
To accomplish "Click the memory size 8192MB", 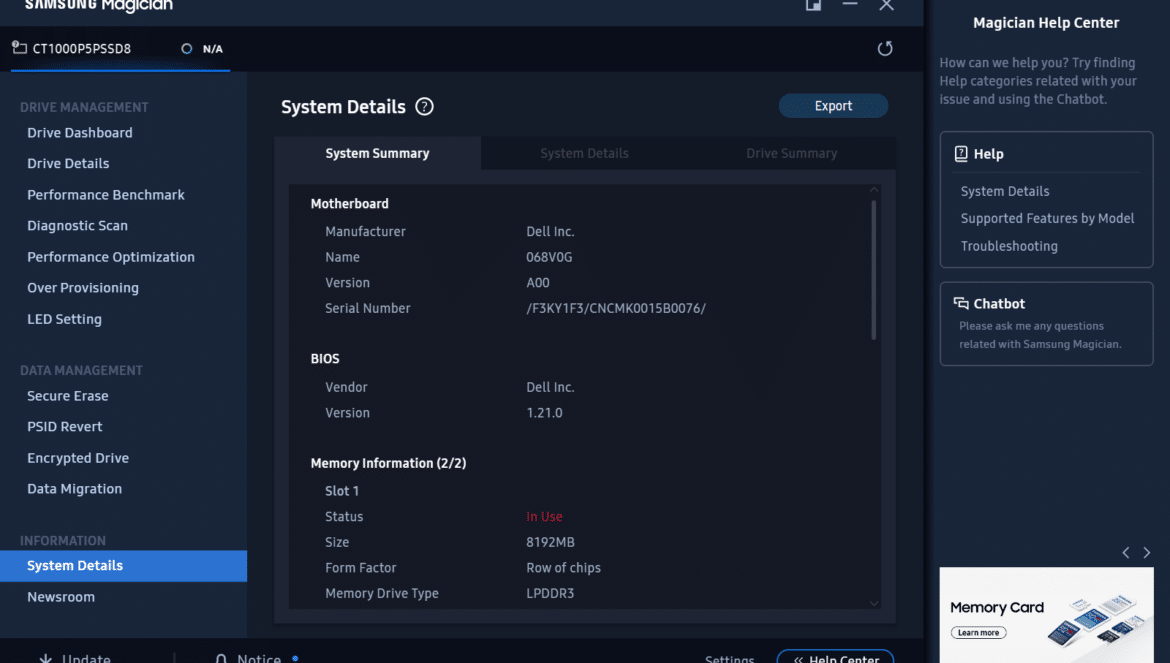I will [x=550, y=542].
